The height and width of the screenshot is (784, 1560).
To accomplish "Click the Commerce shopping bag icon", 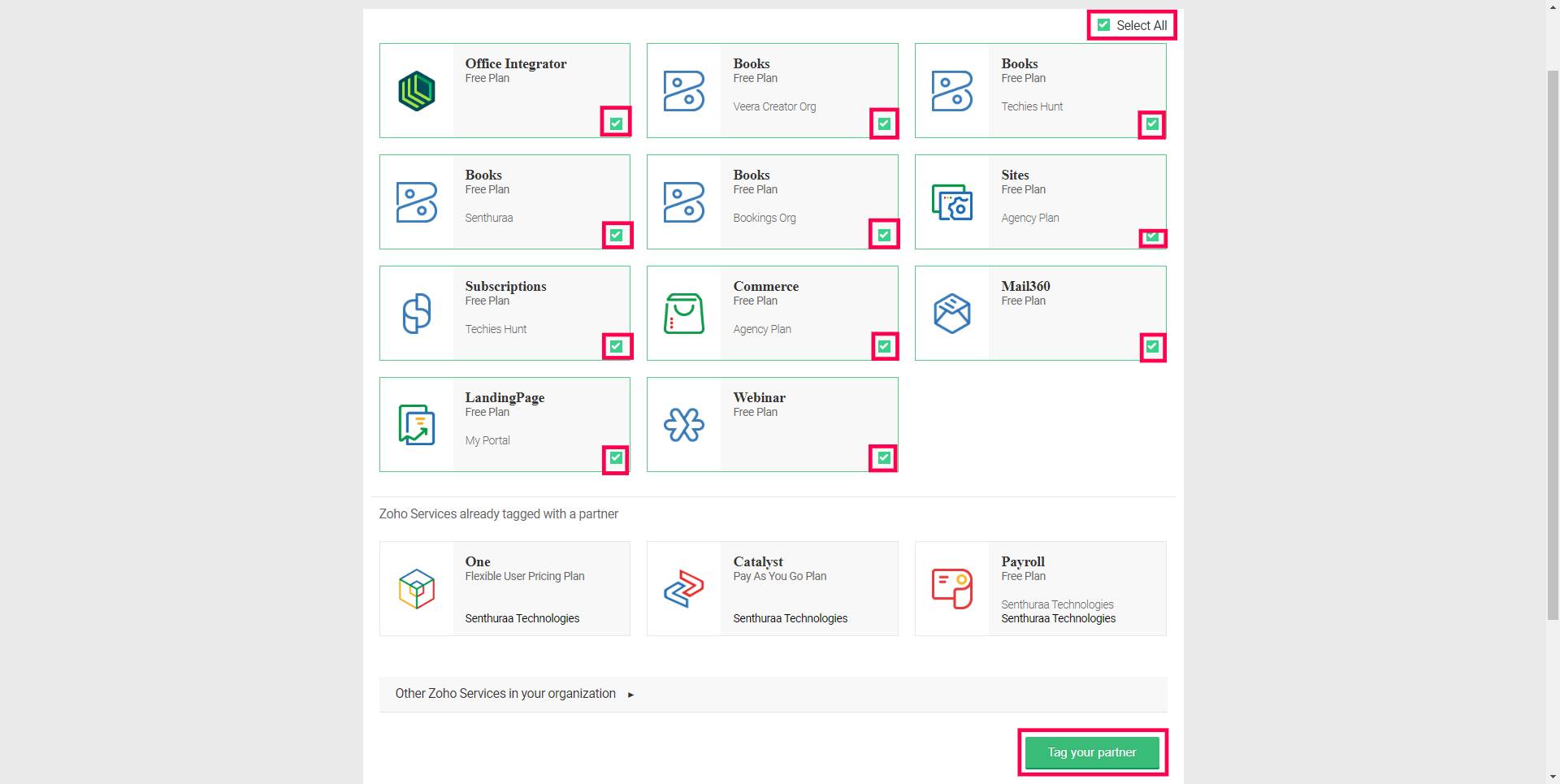I will click(684, 314).
